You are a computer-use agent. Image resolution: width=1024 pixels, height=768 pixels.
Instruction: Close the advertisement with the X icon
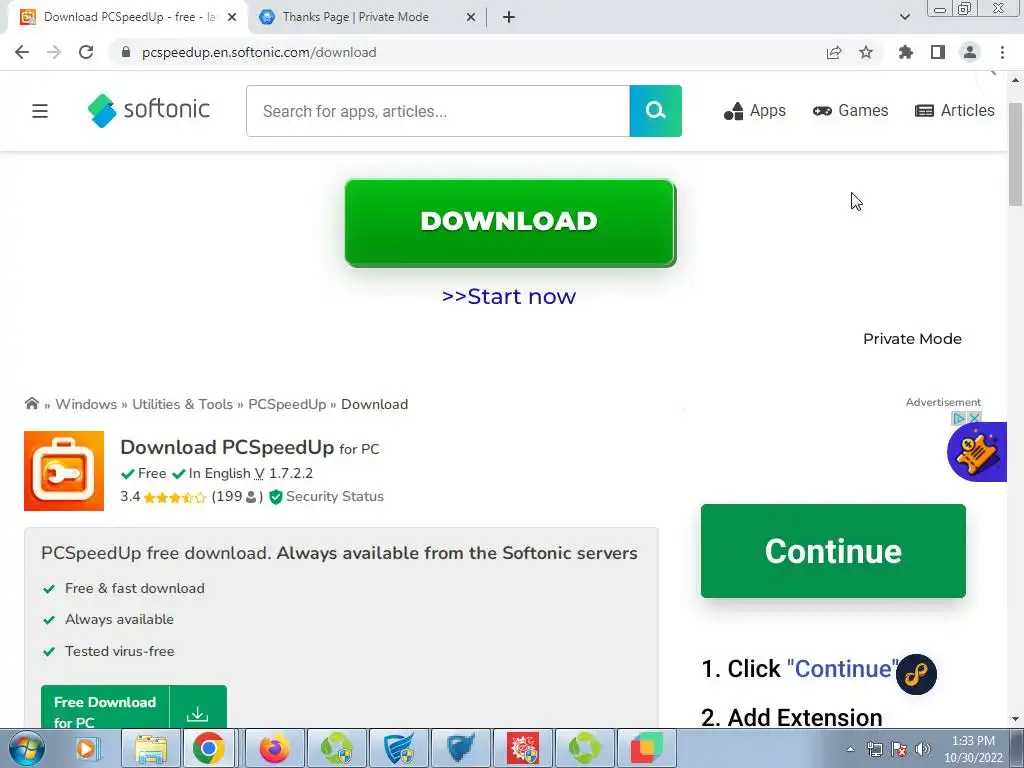coord(974,418)
